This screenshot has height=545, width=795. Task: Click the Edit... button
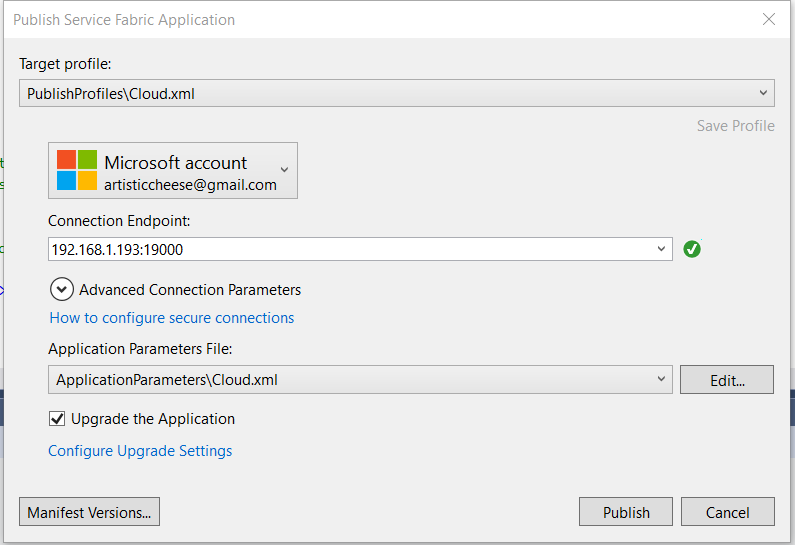tap(727, 380)
